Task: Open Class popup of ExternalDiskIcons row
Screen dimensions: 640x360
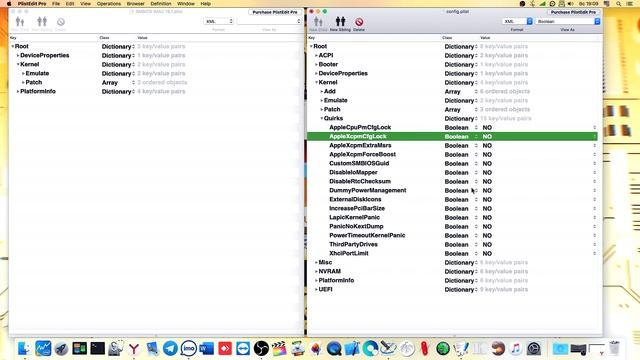Action: click(476, 199)
